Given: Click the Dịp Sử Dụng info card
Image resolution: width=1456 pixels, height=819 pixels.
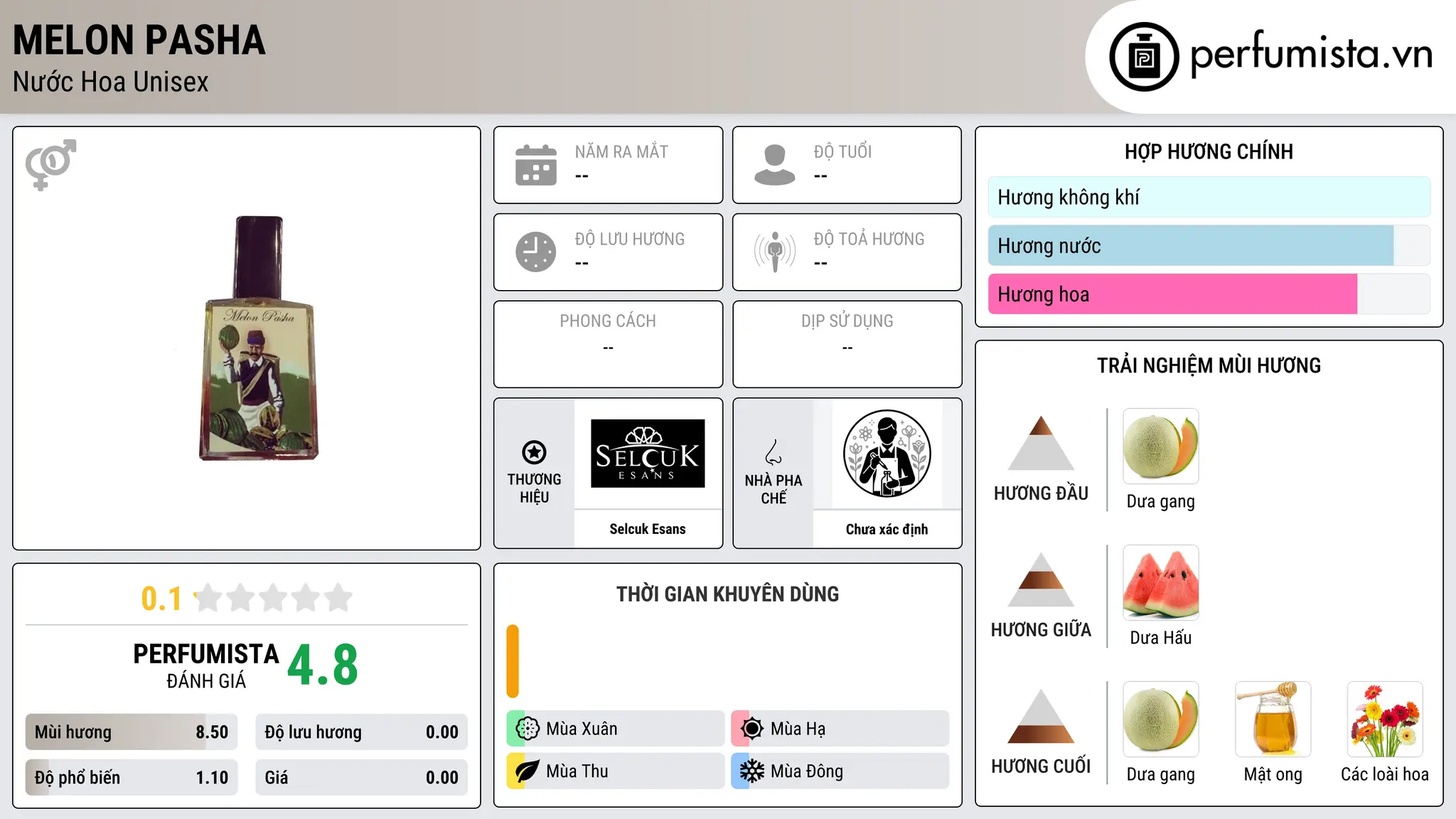Looking at the screenshot, I should pos(847,344).
